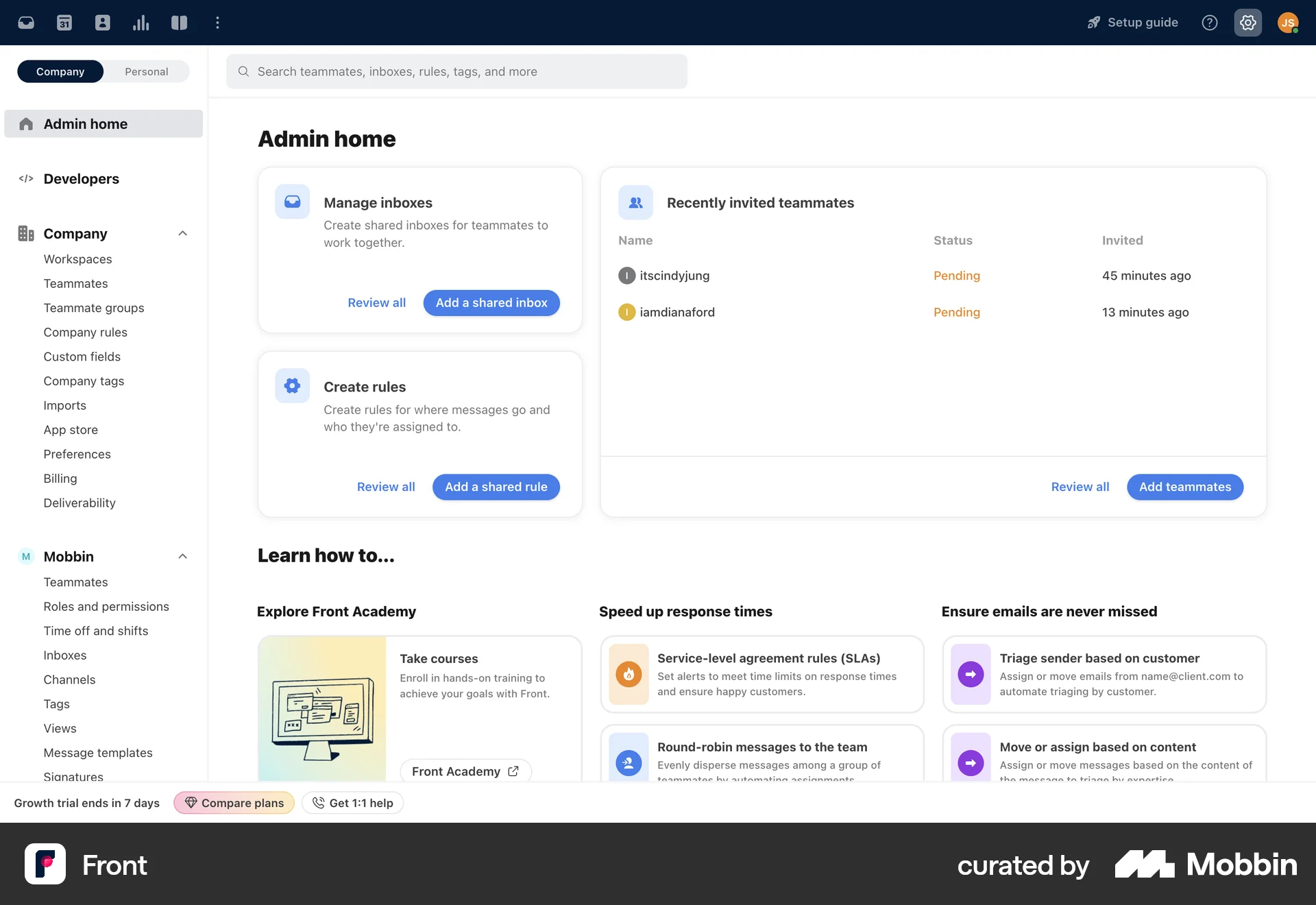Open Front Academy external link

pos(465,771)
